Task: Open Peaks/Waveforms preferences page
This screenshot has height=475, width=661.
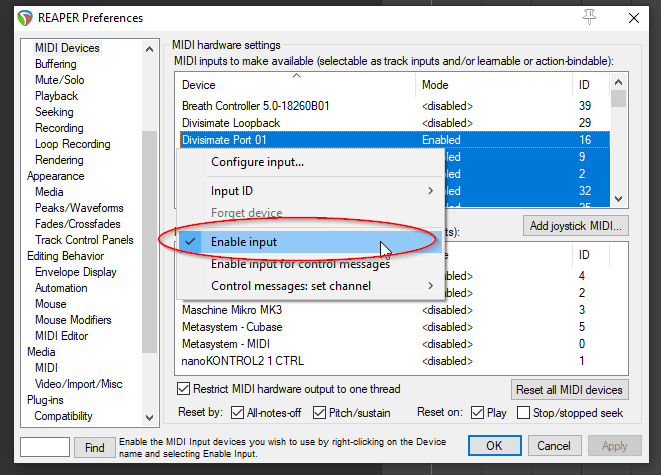Action: click(79, 208)
